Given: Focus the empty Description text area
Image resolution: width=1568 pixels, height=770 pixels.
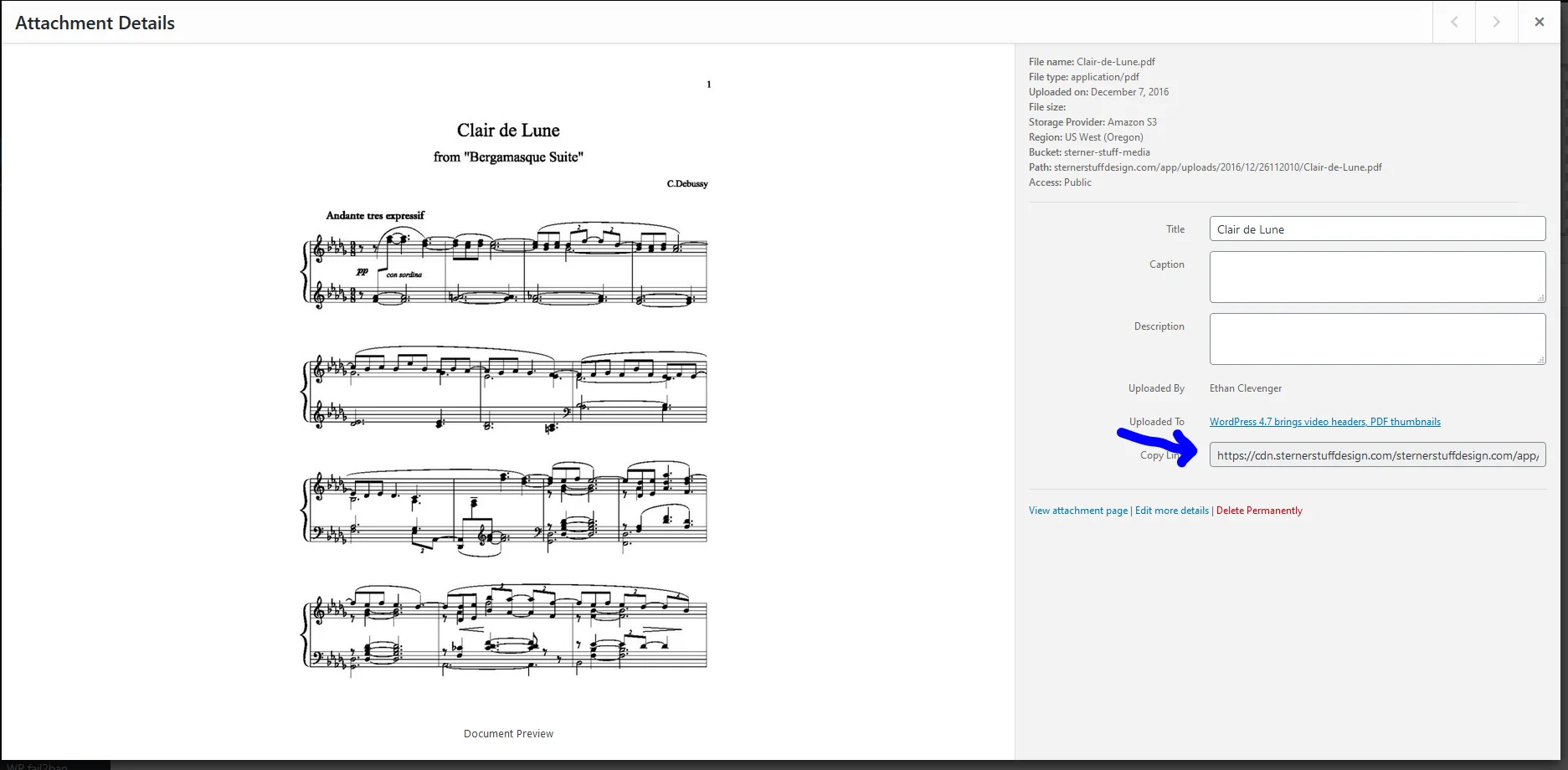Looking at the screenshot, I should pos(1376,338).
